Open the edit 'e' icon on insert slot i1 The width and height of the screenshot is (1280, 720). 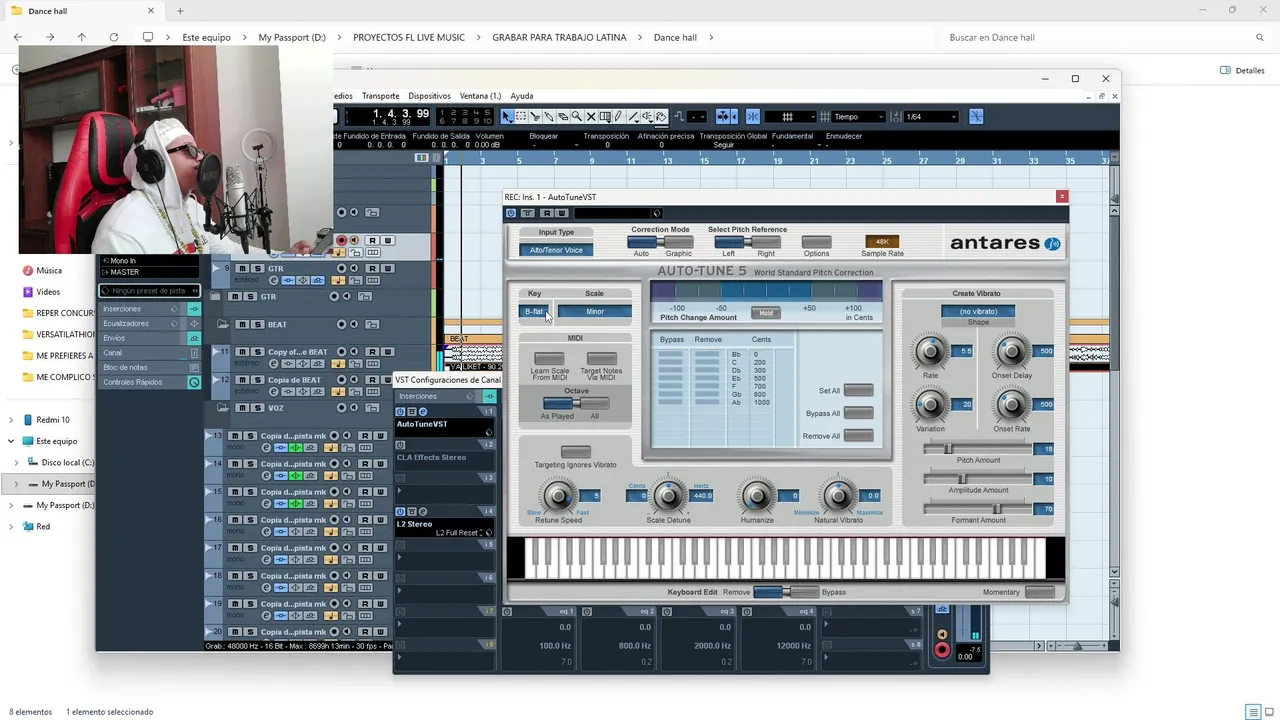pos(423,412)
